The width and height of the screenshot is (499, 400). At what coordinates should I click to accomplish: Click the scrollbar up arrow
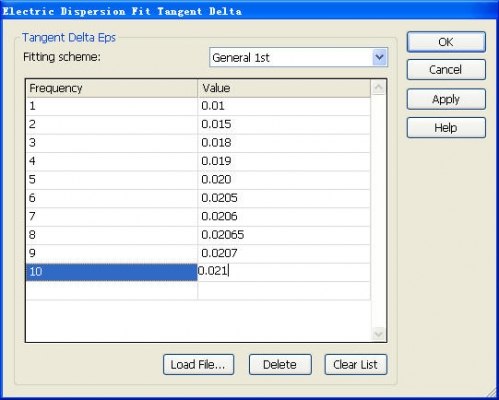378,88
